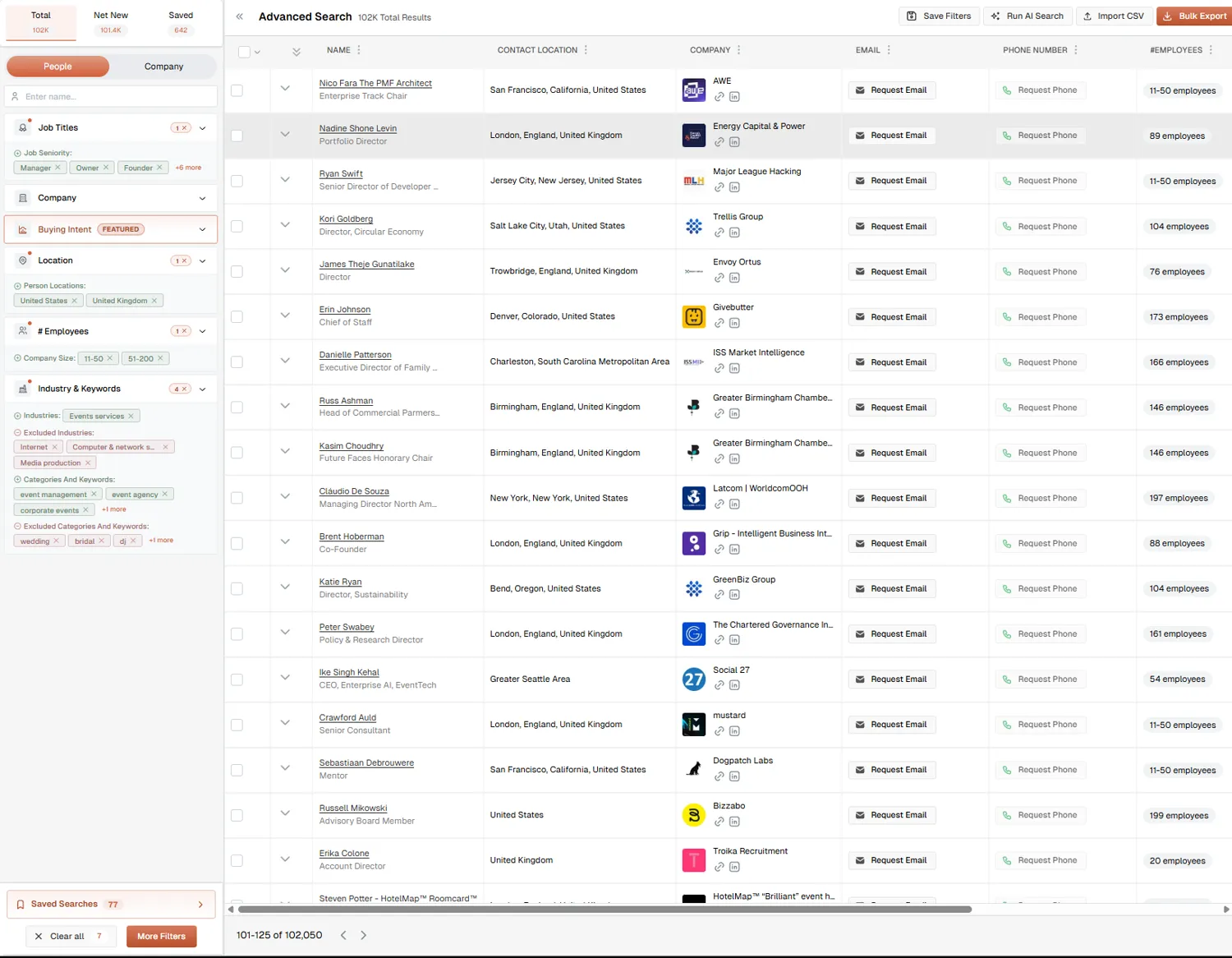Click Email column options icon
Viewport: 1232px width, 958px height.
tap(889, 50)
